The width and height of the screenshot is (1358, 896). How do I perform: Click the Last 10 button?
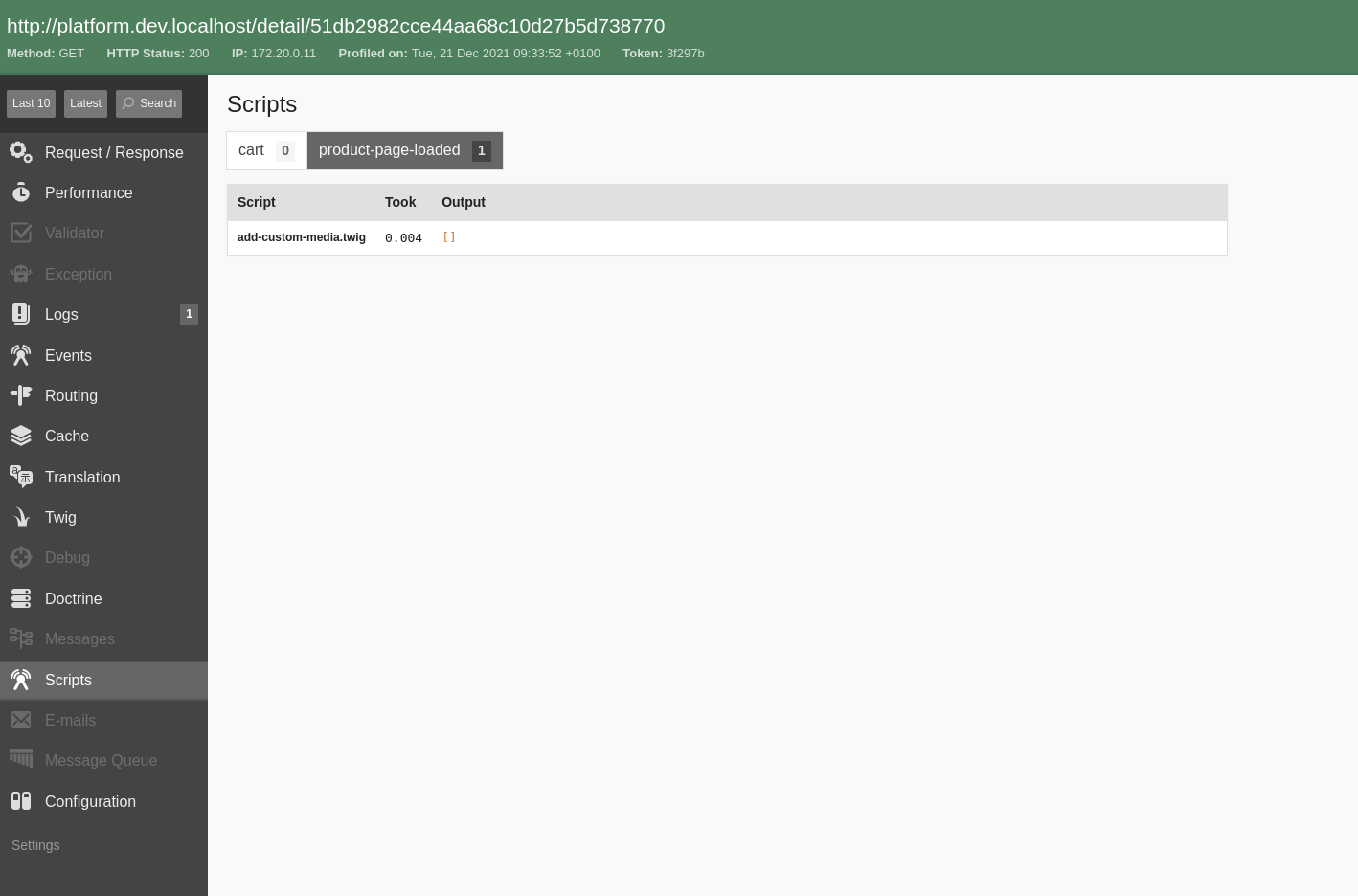tap(31, 103)
